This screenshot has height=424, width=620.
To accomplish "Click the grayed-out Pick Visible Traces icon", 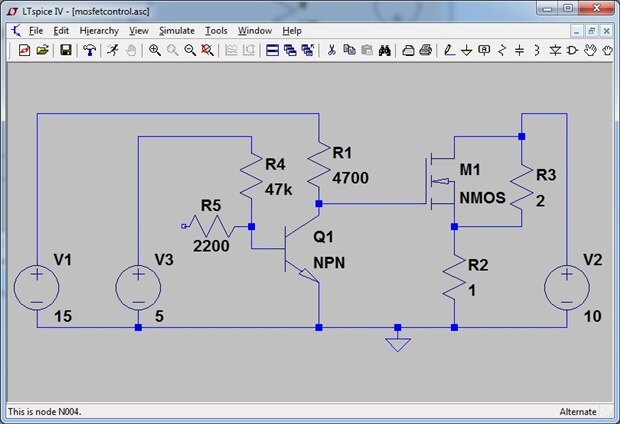I will (249, 50).
